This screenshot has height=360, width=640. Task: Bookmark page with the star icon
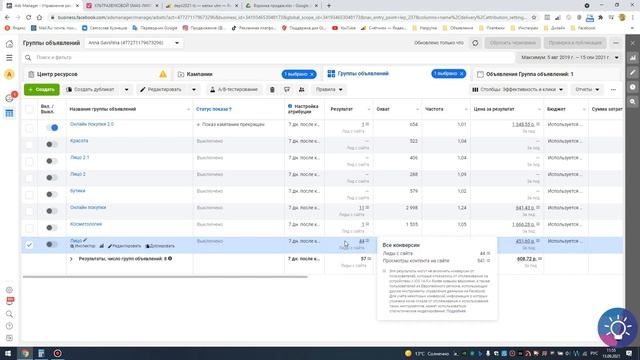(533, 18)
